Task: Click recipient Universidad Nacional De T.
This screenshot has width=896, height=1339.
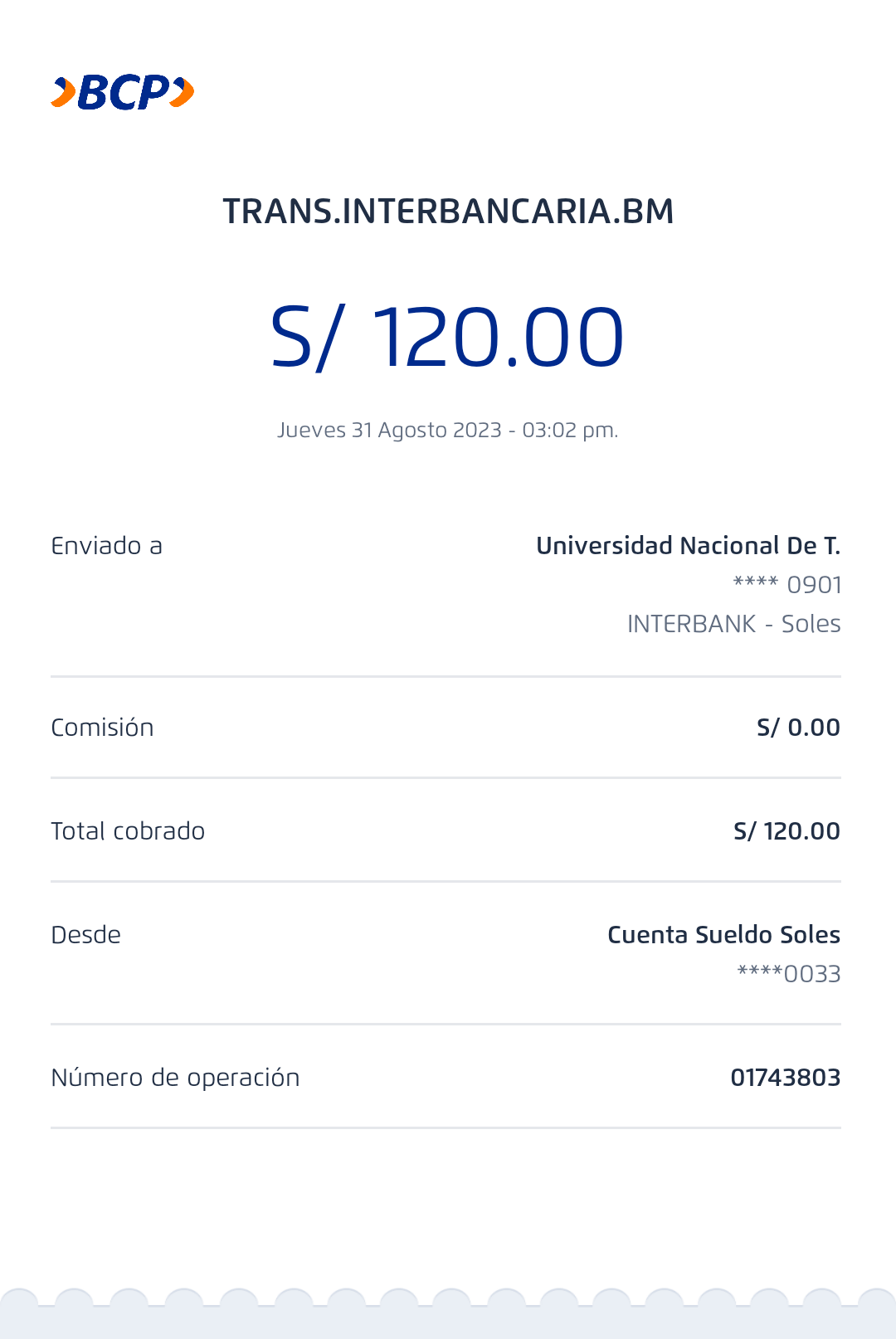Action: (x=688, y=546)
